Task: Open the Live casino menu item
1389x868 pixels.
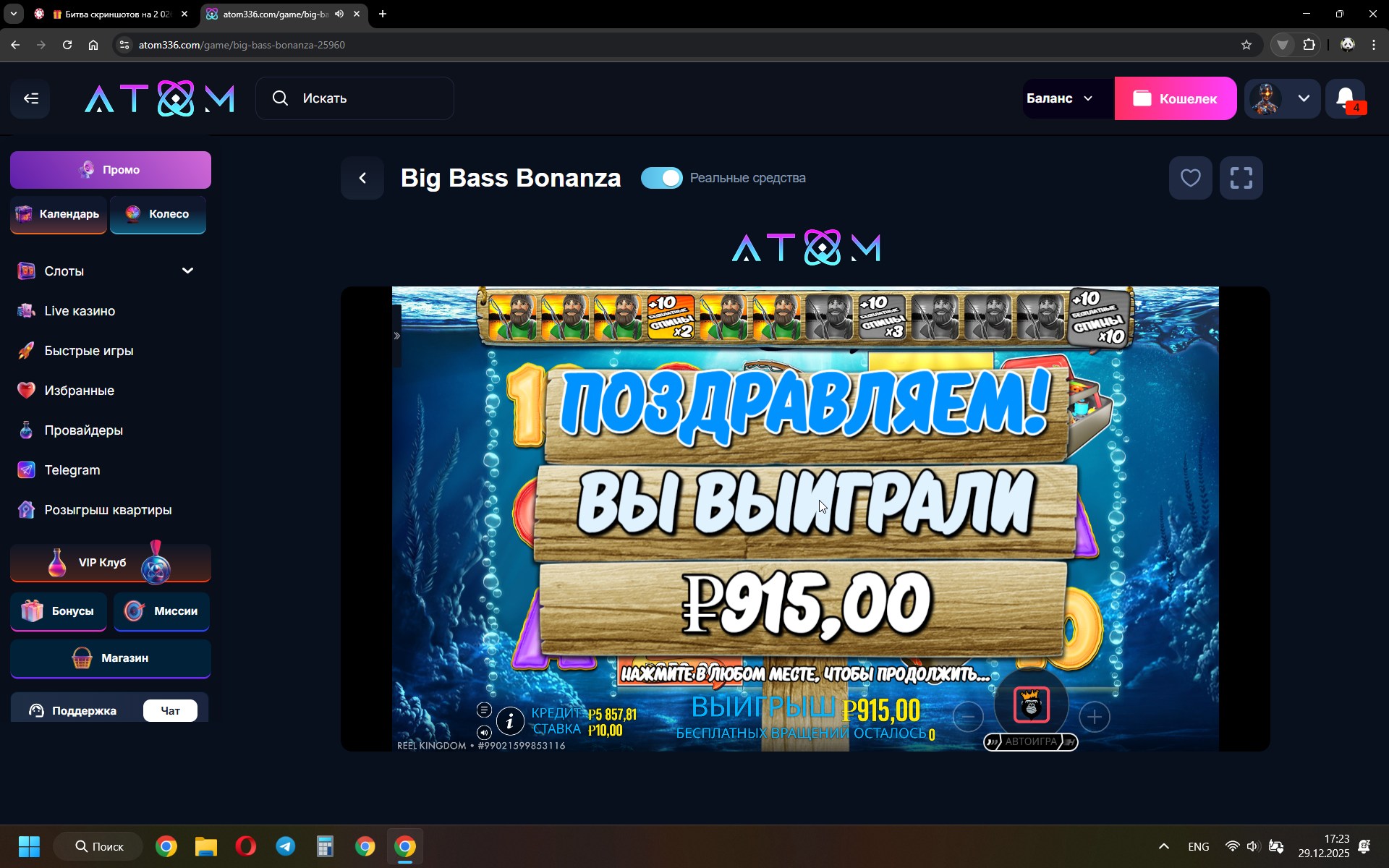Action: pyautogui.click(x=80, y=311)
